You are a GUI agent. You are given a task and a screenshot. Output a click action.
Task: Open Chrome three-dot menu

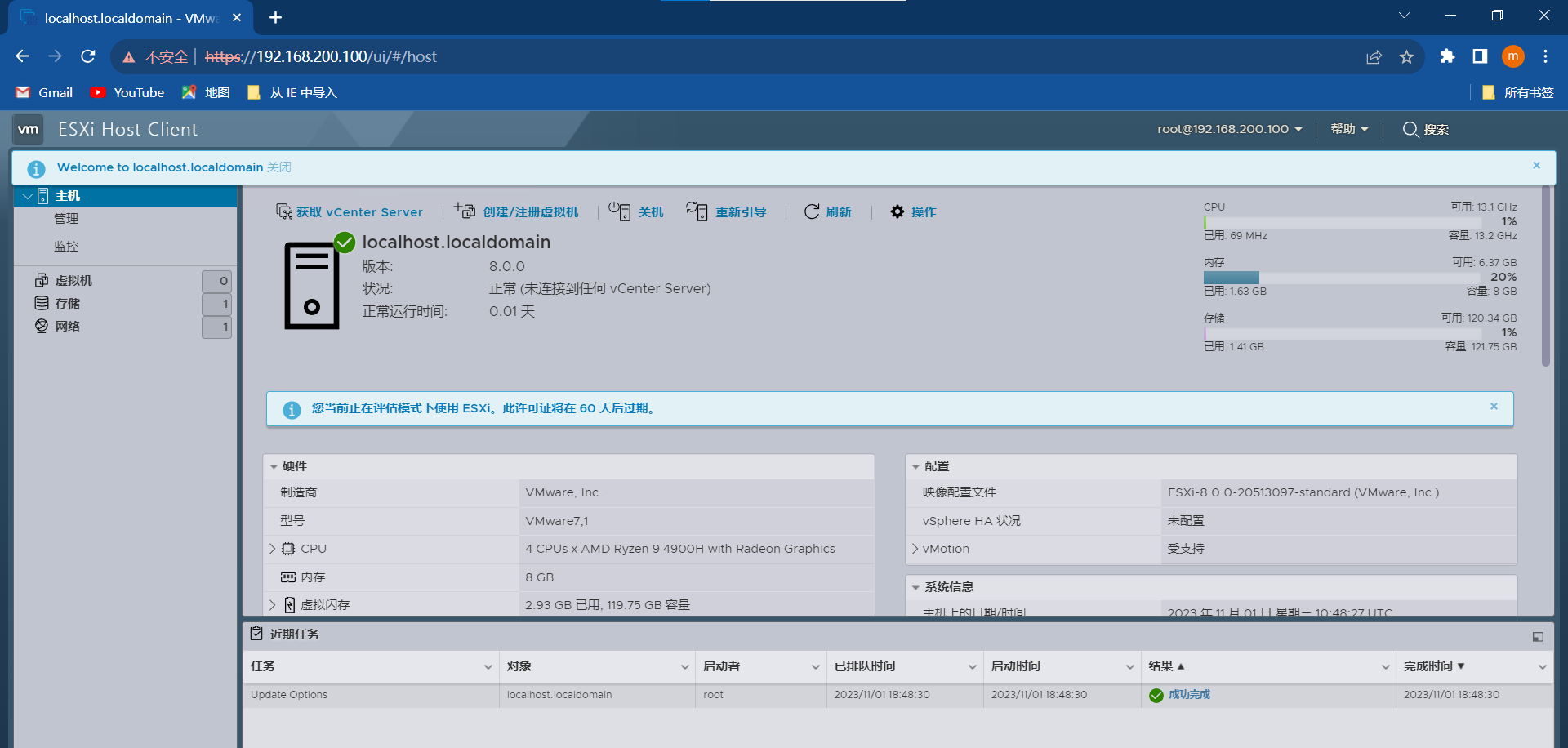tap(1545, 56)
